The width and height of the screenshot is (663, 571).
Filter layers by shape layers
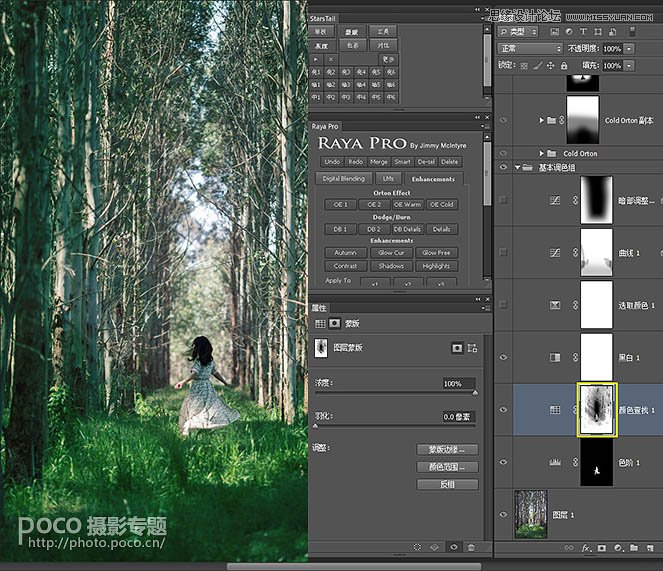pos(598,32)
